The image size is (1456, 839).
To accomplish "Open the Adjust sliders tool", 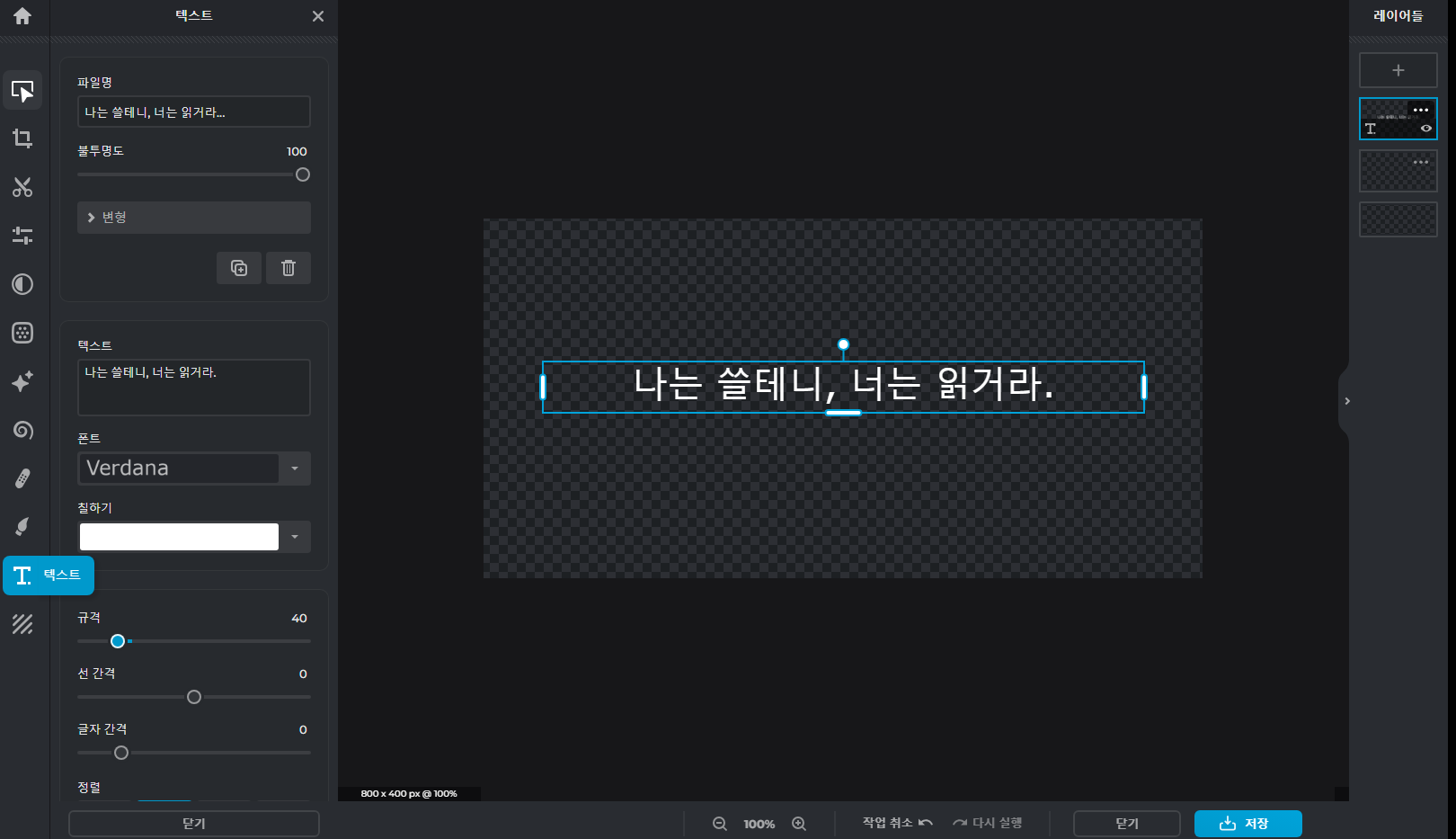I will [22, 236].
